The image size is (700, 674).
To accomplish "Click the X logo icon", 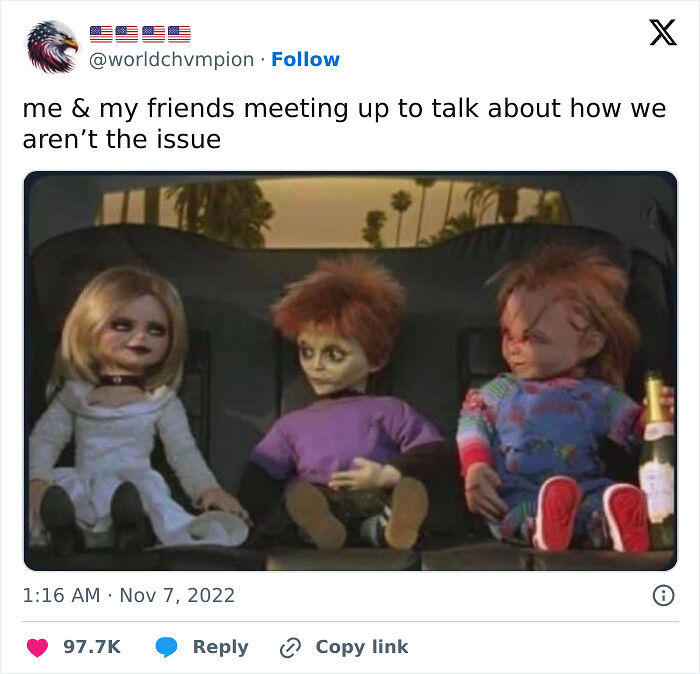I will click(663, 32).
